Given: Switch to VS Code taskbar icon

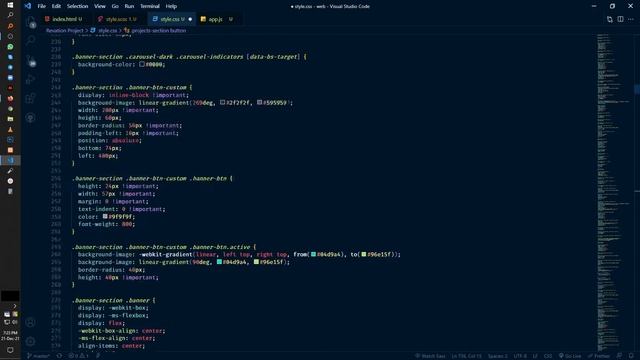Looking at the screenshot, I should pos(10,160).
